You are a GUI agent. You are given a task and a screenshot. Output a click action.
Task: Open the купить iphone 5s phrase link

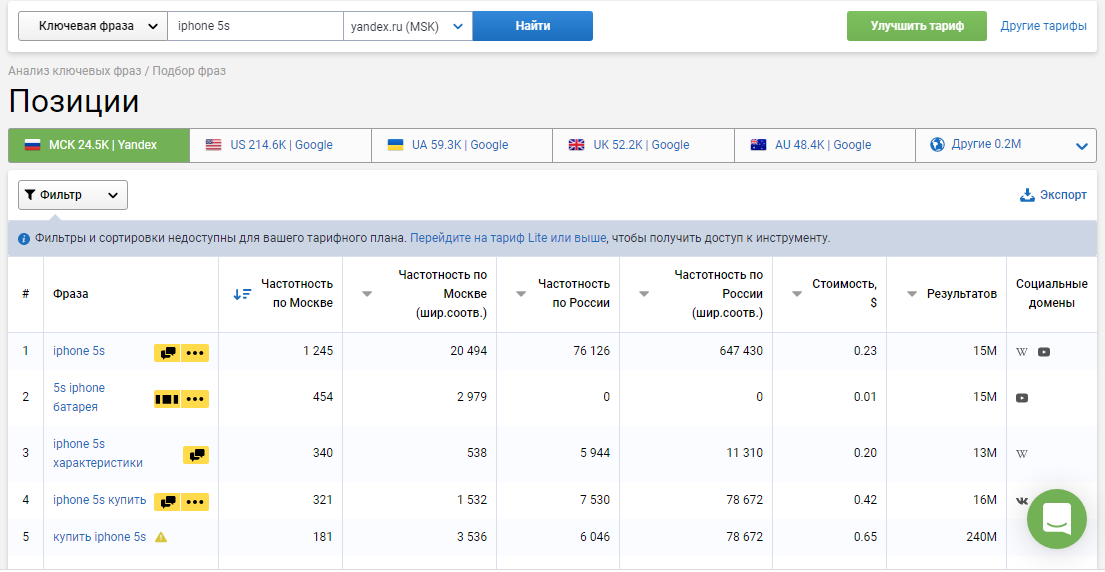coord(99,537)
